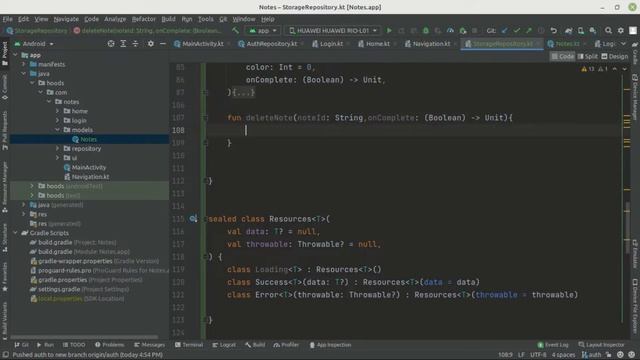Screen dimensions: 640x360
Task: Collapse the app module node
Action: click(x=16, y=55)
